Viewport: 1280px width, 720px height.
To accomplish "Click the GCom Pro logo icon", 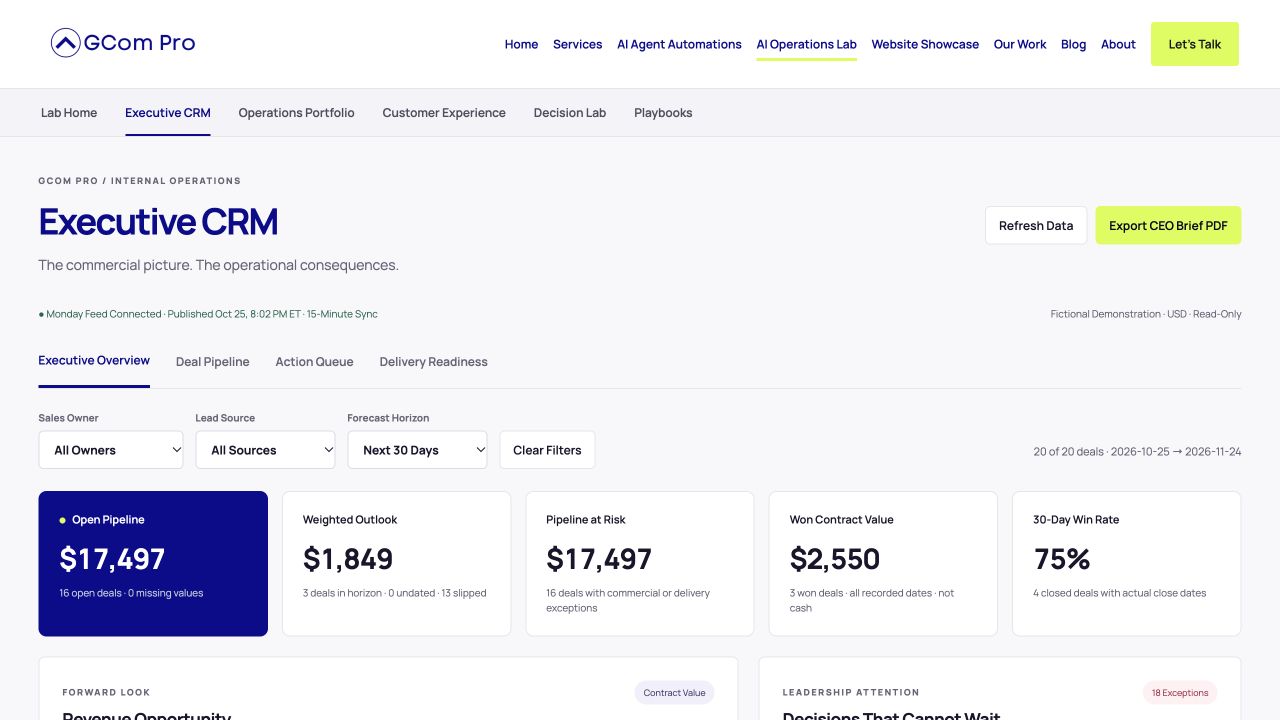I will coord(65,43).
